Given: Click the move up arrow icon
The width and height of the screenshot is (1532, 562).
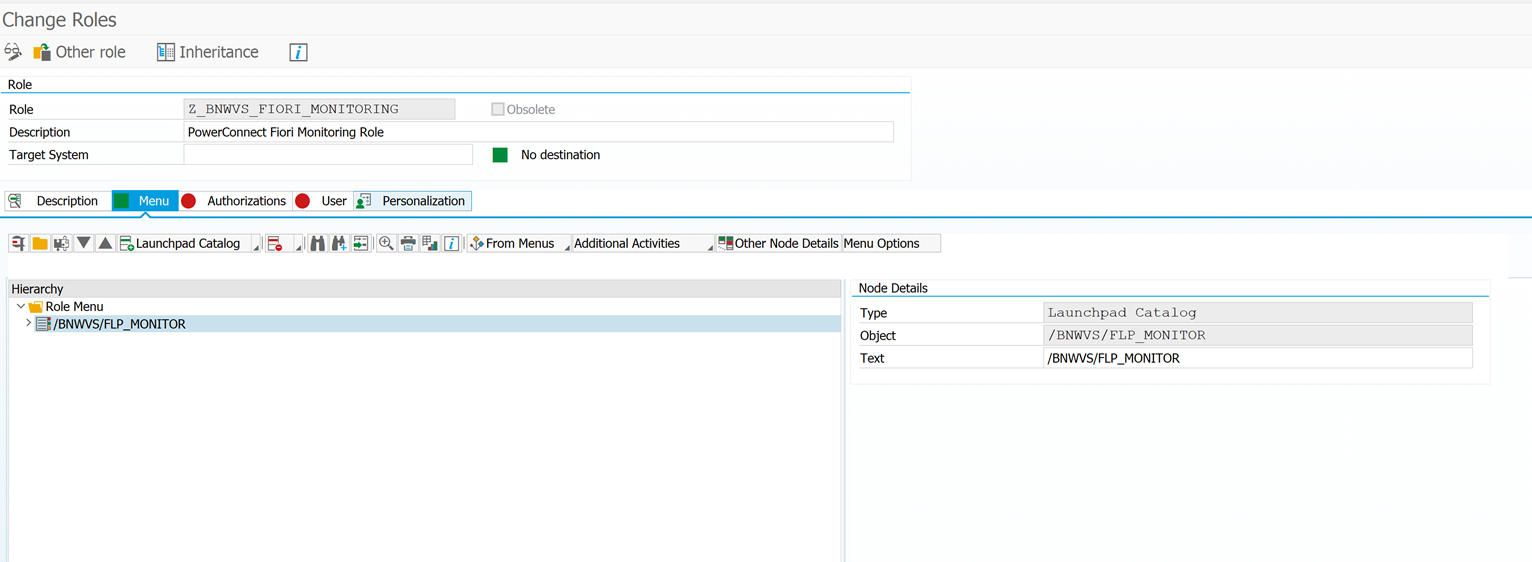Looking at the screenshot, I should pyautogui.click(x=105, y=244).
